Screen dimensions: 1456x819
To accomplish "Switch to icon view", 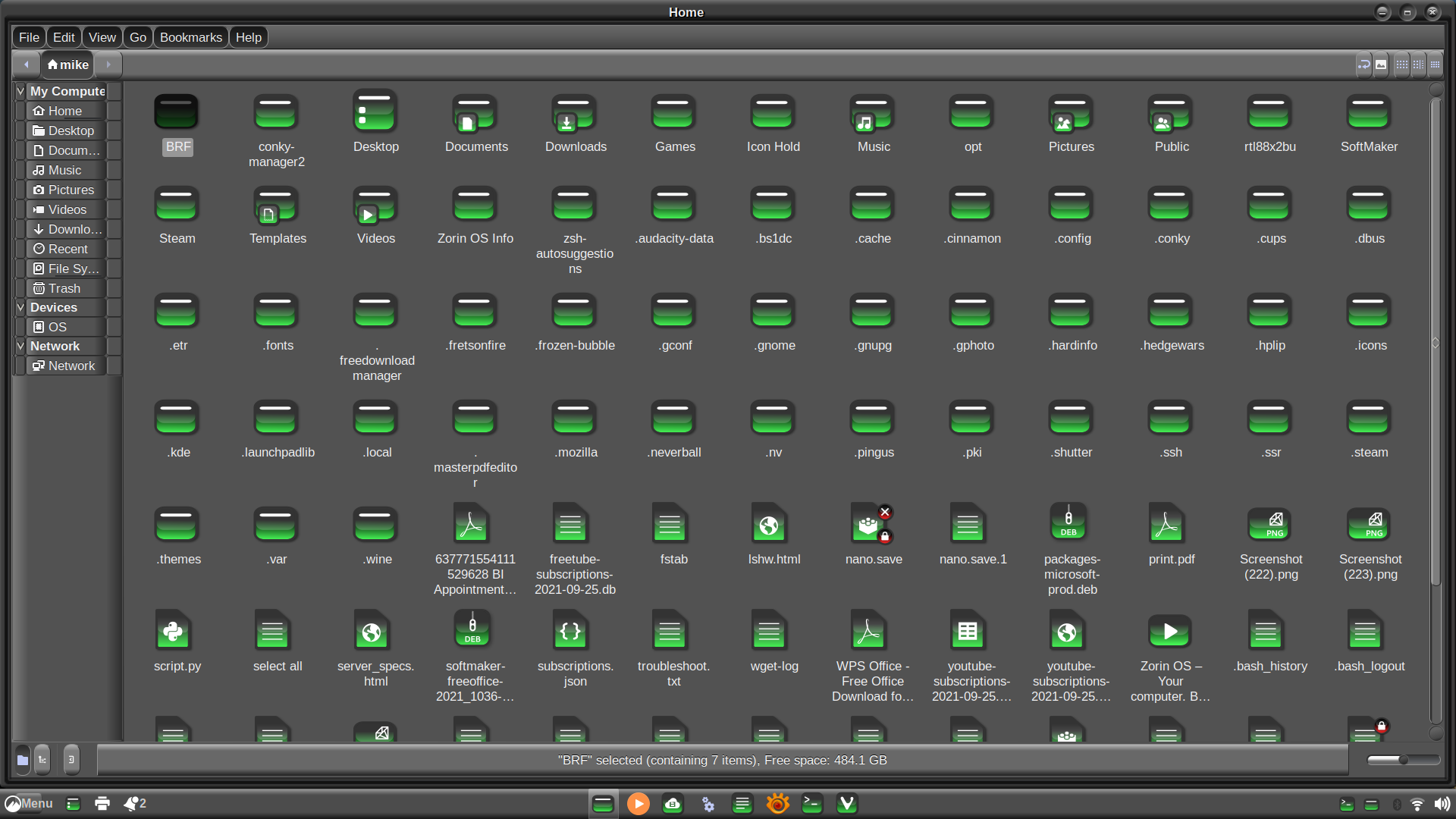I will point(1401,64).
